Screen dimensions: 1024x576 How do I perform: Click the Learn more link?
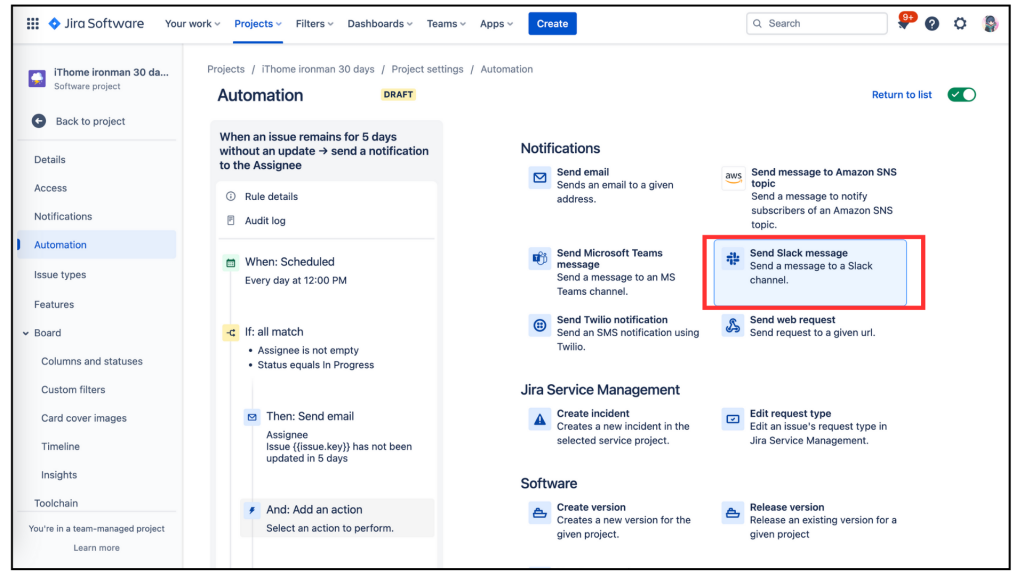(96, 548)
